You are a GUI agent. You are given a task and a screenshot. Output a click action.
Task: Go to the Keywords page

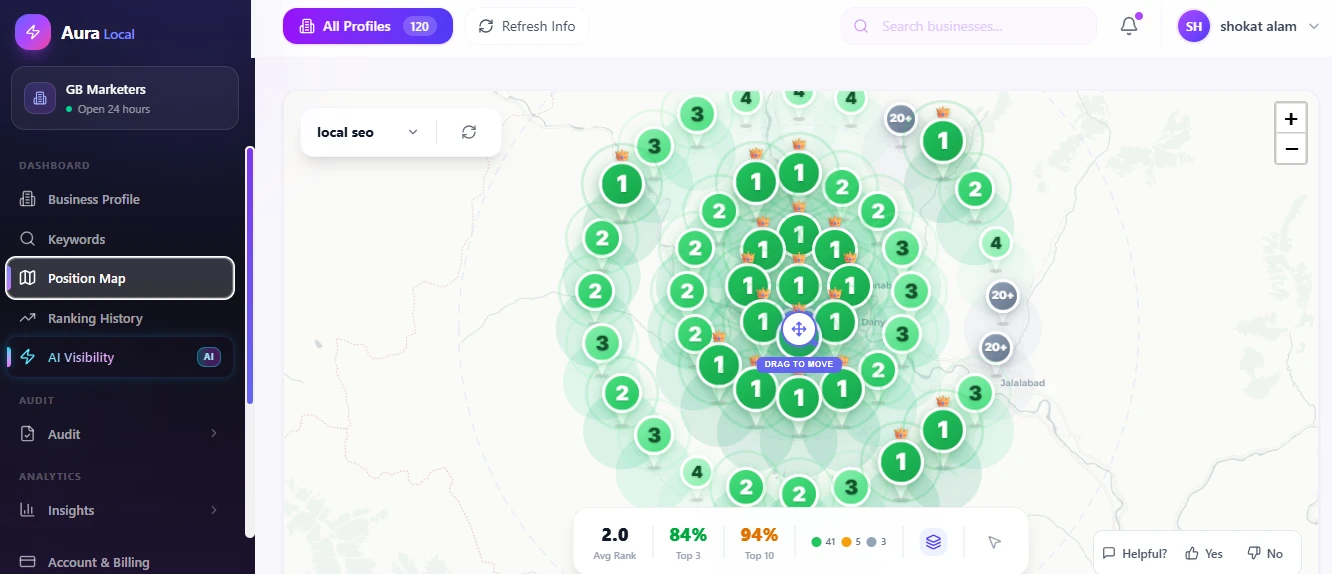coord(120,239)
